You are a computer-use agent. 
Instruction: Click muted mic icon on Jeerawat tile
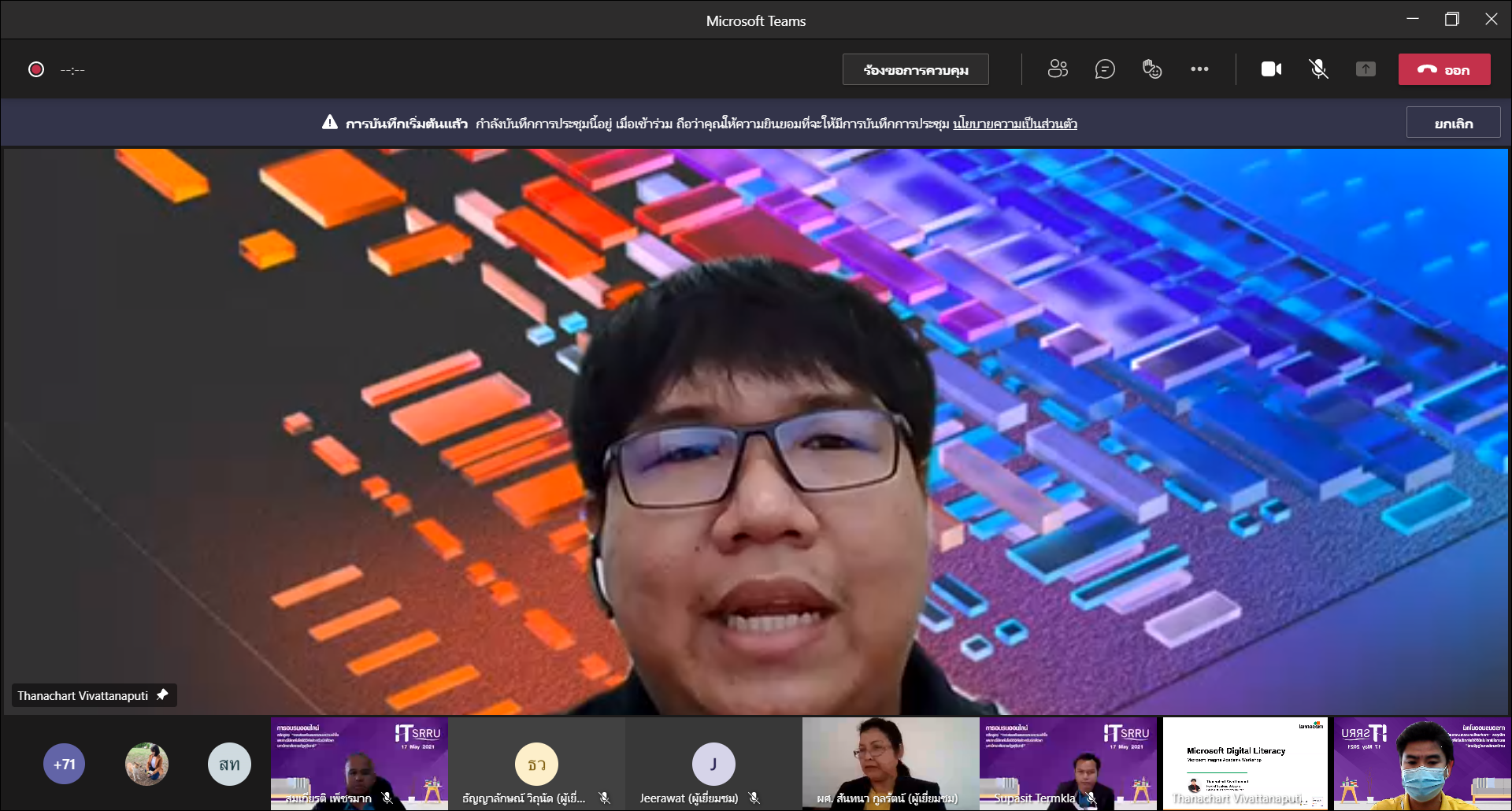tap(754, 798)
